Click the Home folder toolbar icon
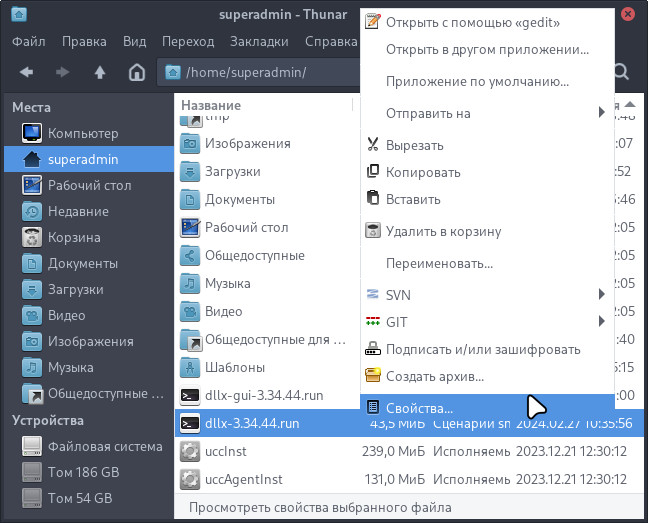The width and height of the screenshot is (648, 523). tap(137, 72)
